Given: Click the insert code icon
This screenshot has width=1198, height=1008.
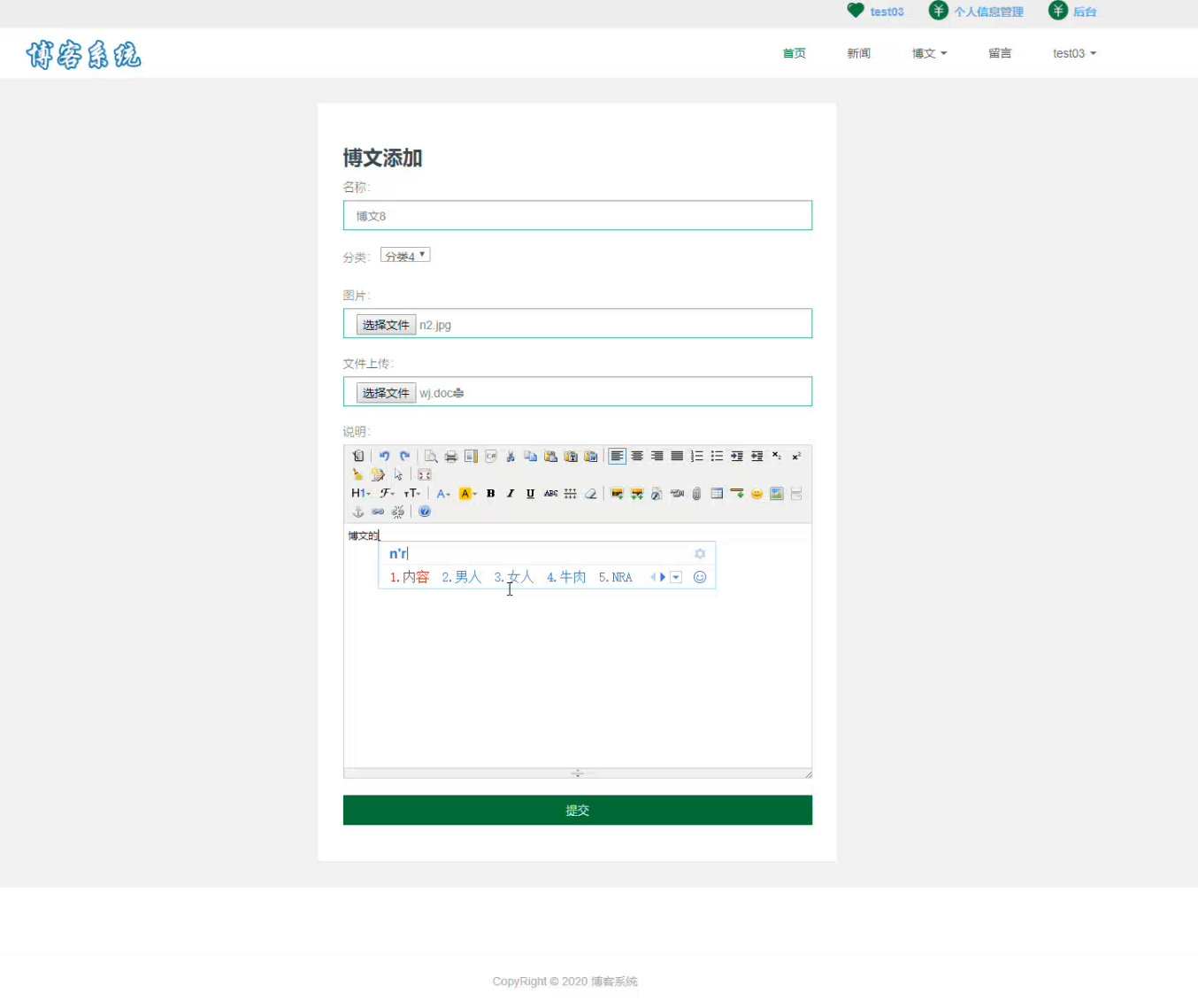Looking at the screenshot, I should [x=490, y=456].
